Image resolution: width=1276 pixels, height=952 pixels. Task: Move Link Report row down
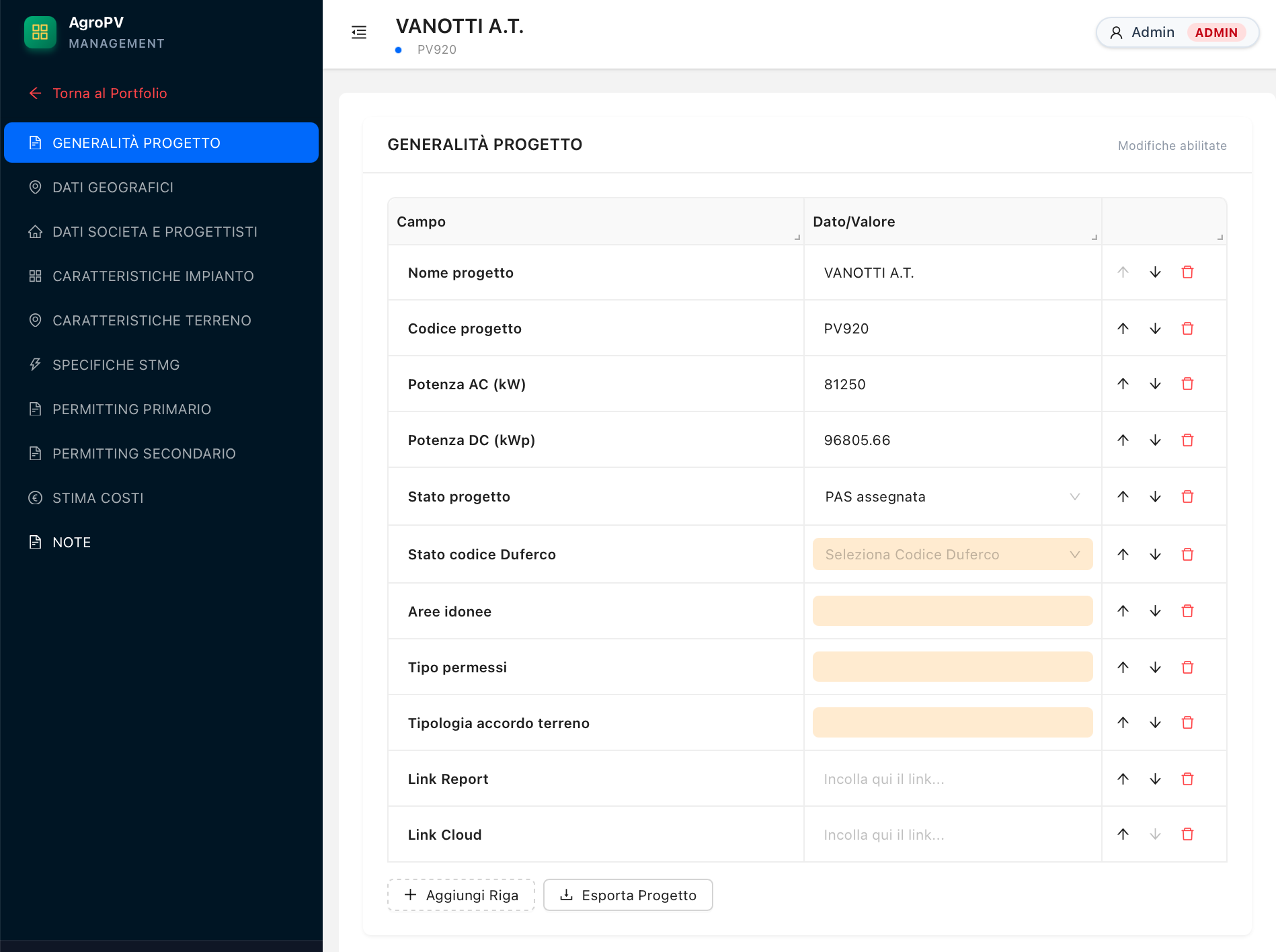(x=1155, y=779)
